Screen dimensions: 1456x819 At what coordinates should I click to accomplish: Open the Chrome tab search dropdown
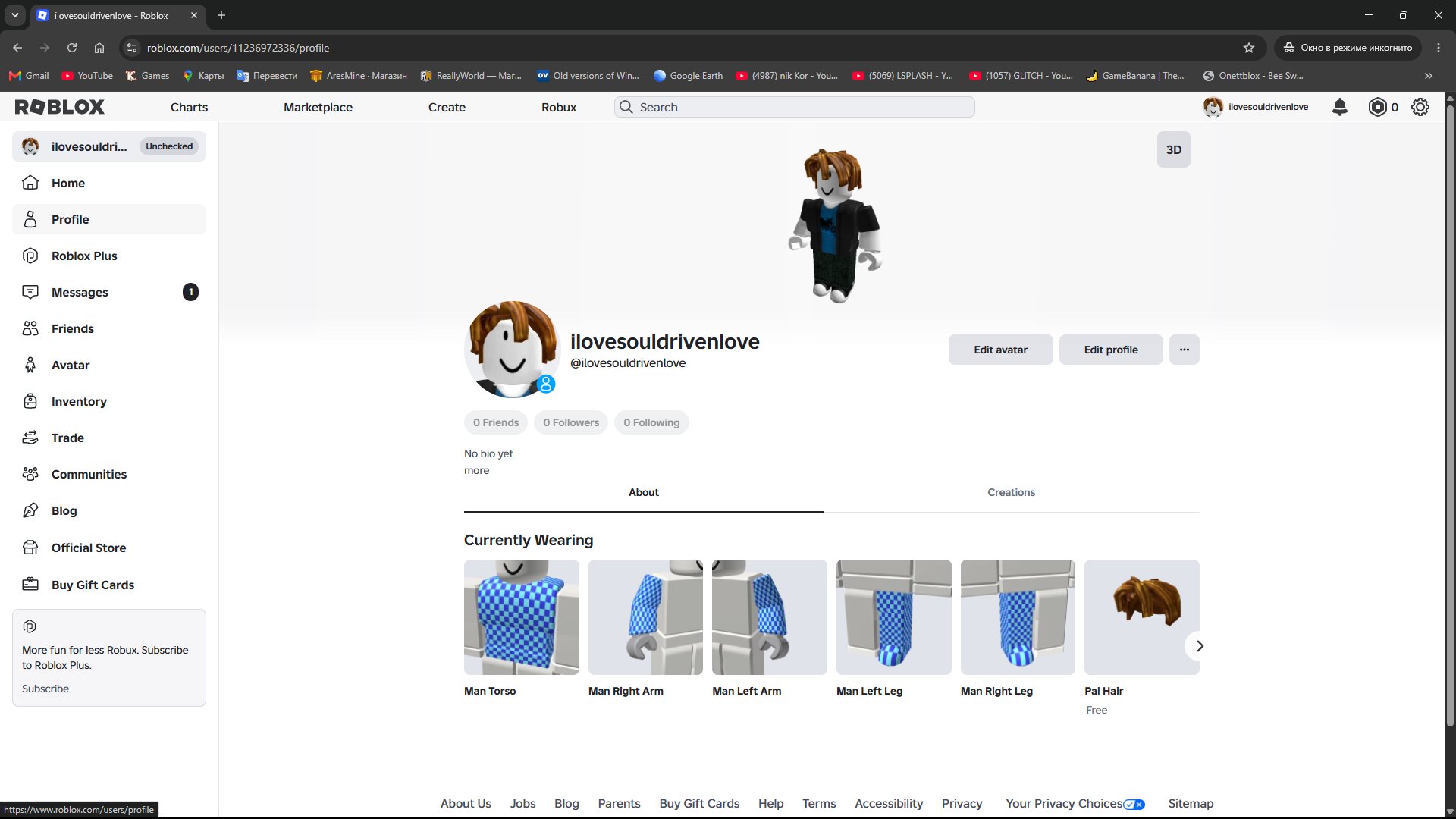tap(14, 15)
